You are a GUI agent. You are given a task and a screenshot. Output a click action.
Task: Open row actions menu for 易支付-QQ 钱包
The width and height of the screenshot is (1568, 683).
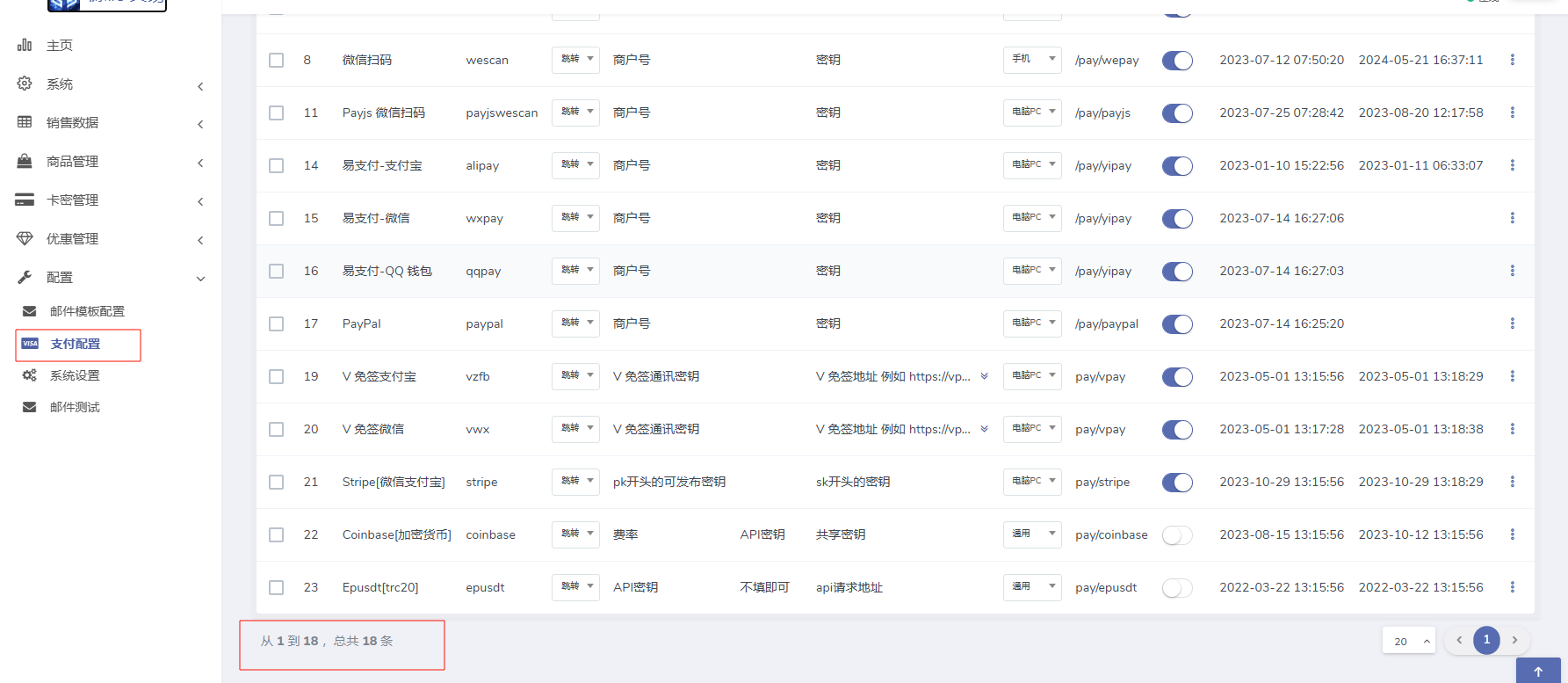pos(1512,271)
